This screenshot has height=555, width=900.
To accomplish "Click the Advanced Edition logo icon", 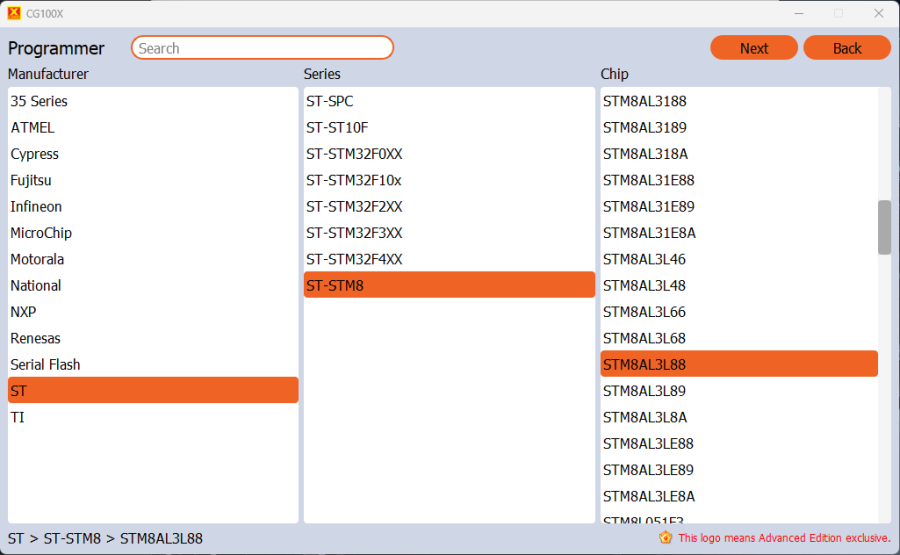I will coord(665,538).
